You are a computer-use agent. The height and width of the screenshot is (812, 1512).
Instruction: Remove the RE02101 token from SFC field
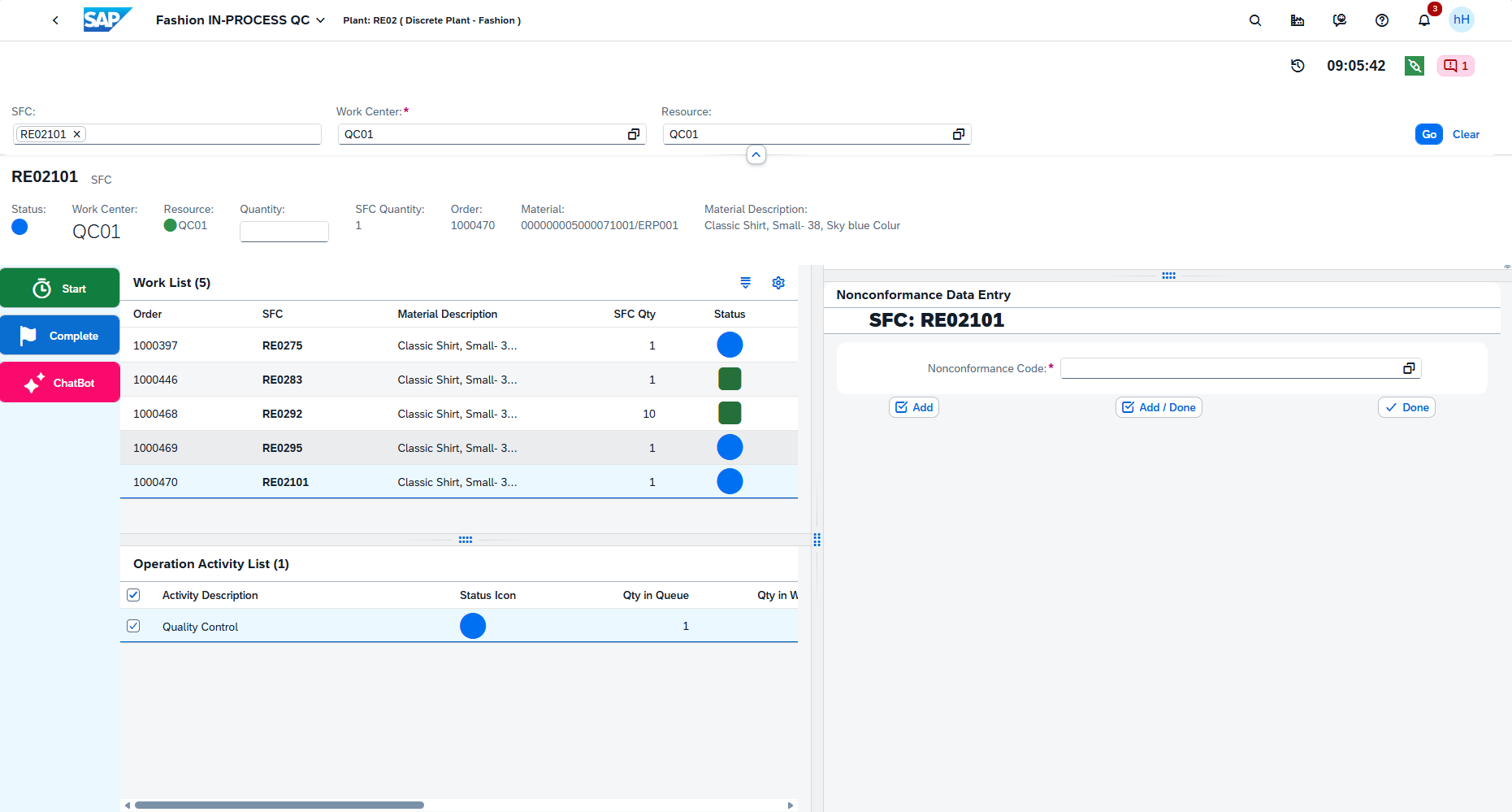pos(77,134)
